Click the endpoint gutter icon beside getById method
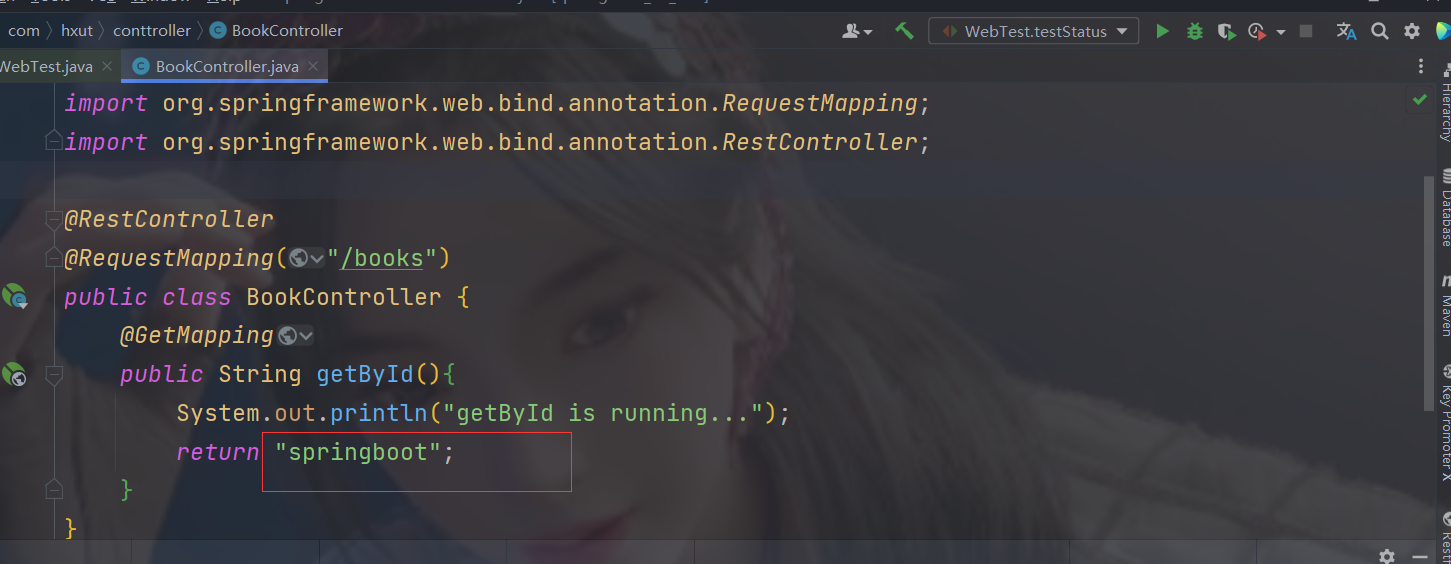1451x564 pixels. click(x=14, y=375)
